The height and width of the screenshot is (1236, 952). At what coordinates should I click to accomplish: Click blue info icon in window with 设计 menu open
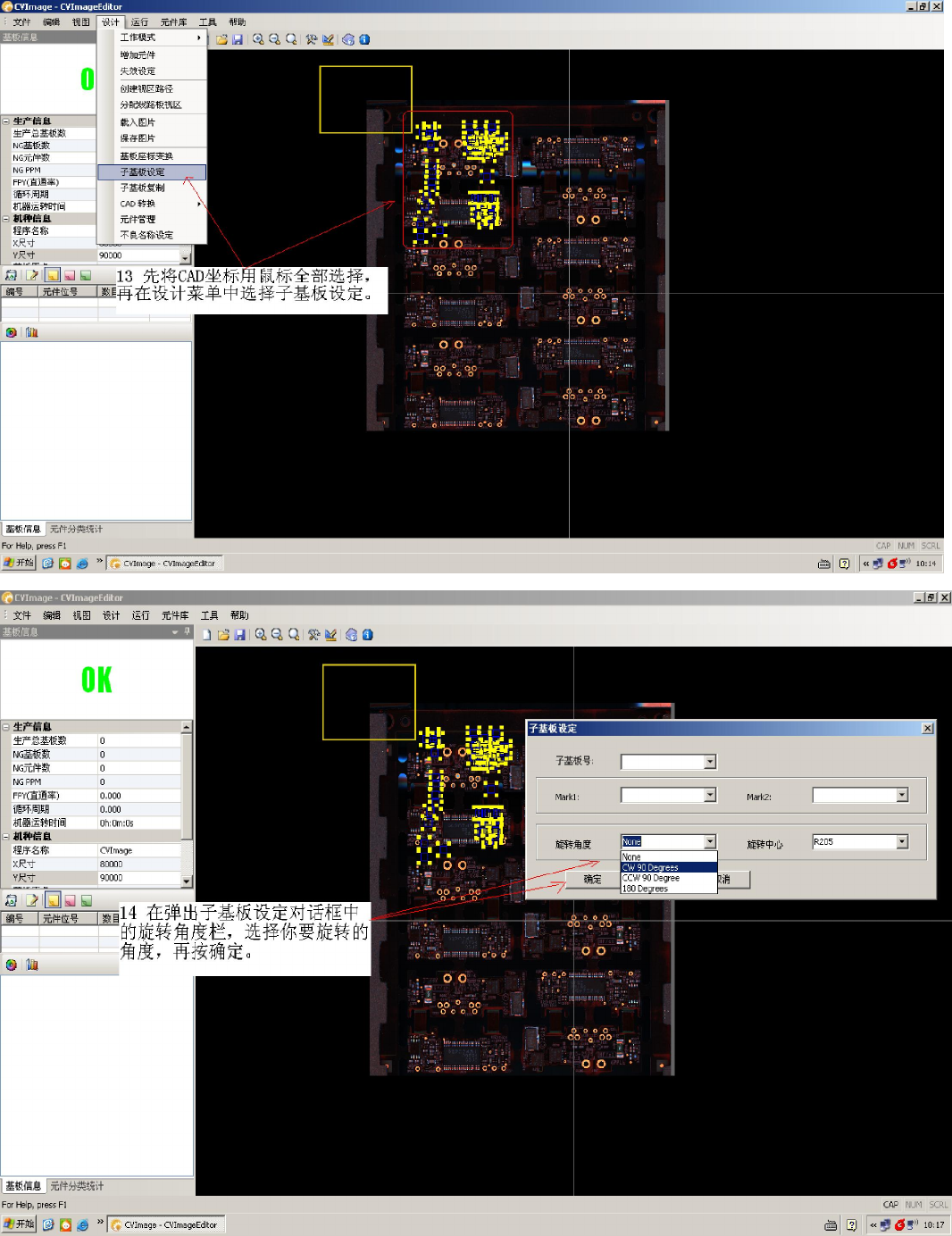pyautogui.click(x=364, y=39)
